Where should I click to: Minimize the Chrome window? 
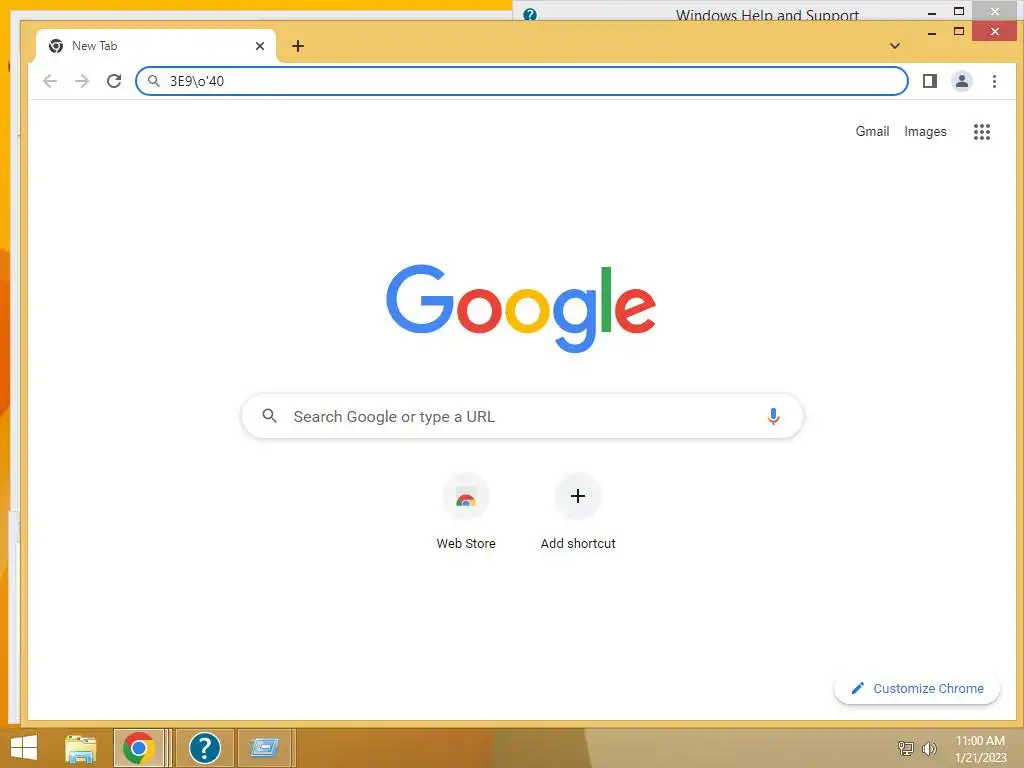pyautogui.click(x=932, y=31)
